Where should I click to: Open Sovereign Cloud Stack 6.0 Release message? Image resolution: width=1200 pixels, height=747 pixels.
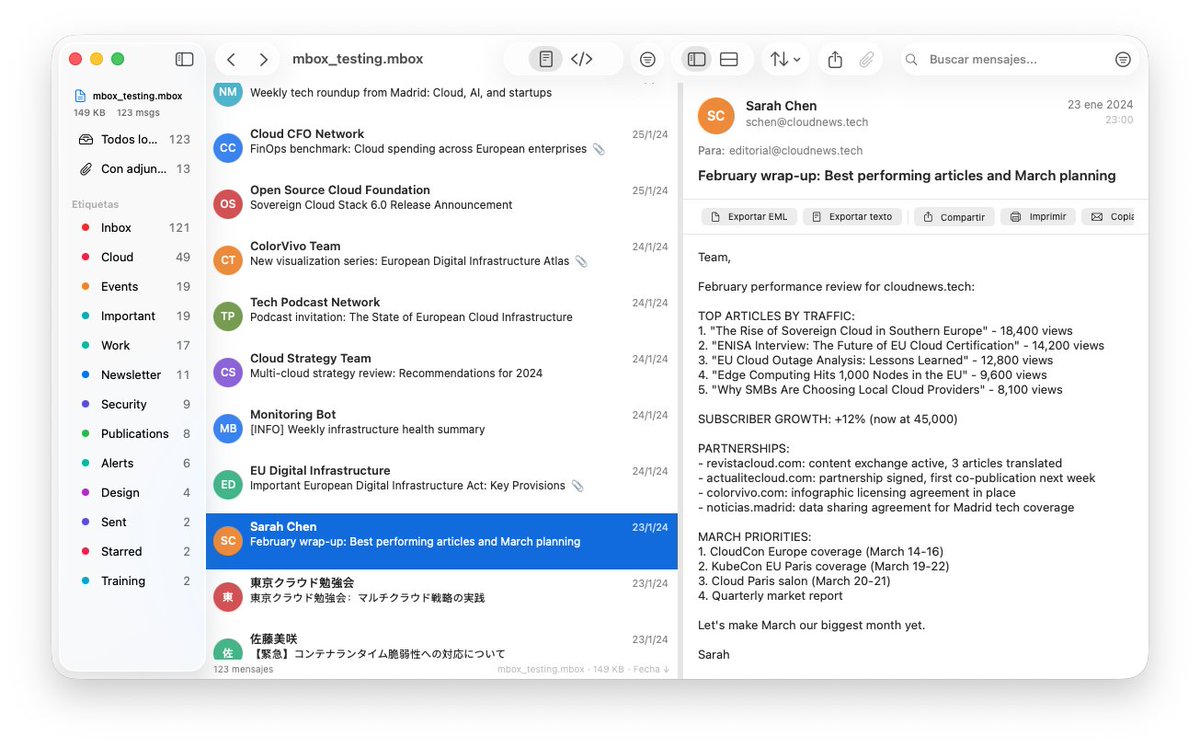tap(441, 204)
